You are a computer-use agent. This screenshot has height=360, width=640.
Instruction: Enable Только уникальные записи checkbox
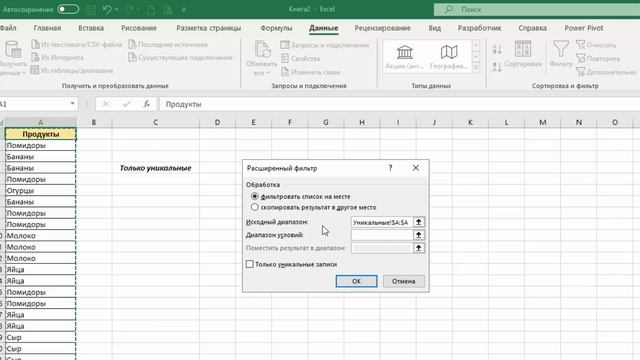(250, 264)
